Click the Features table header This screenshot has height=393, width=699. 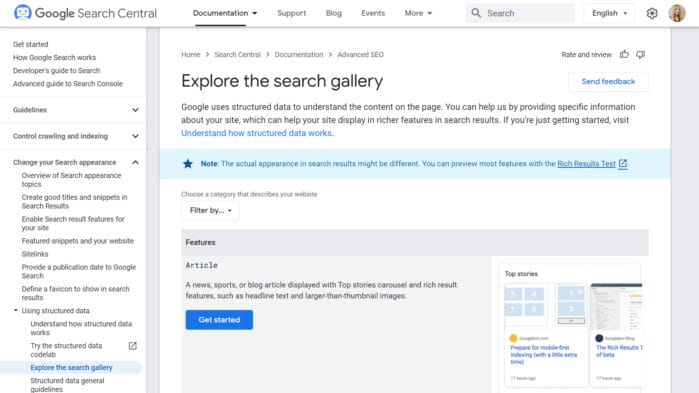(415, 242)
